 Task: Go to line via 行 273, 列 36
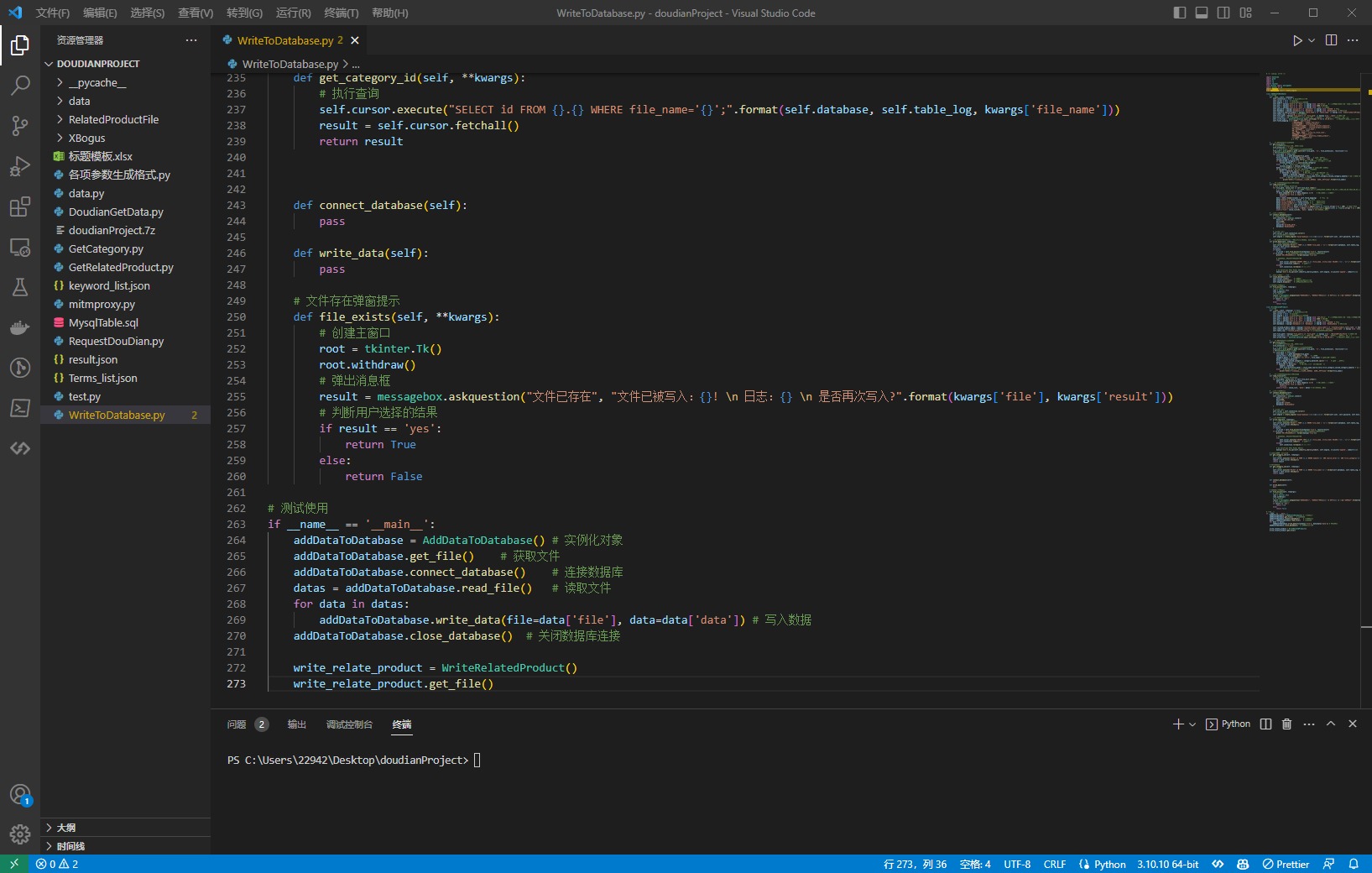pos(915,864)
